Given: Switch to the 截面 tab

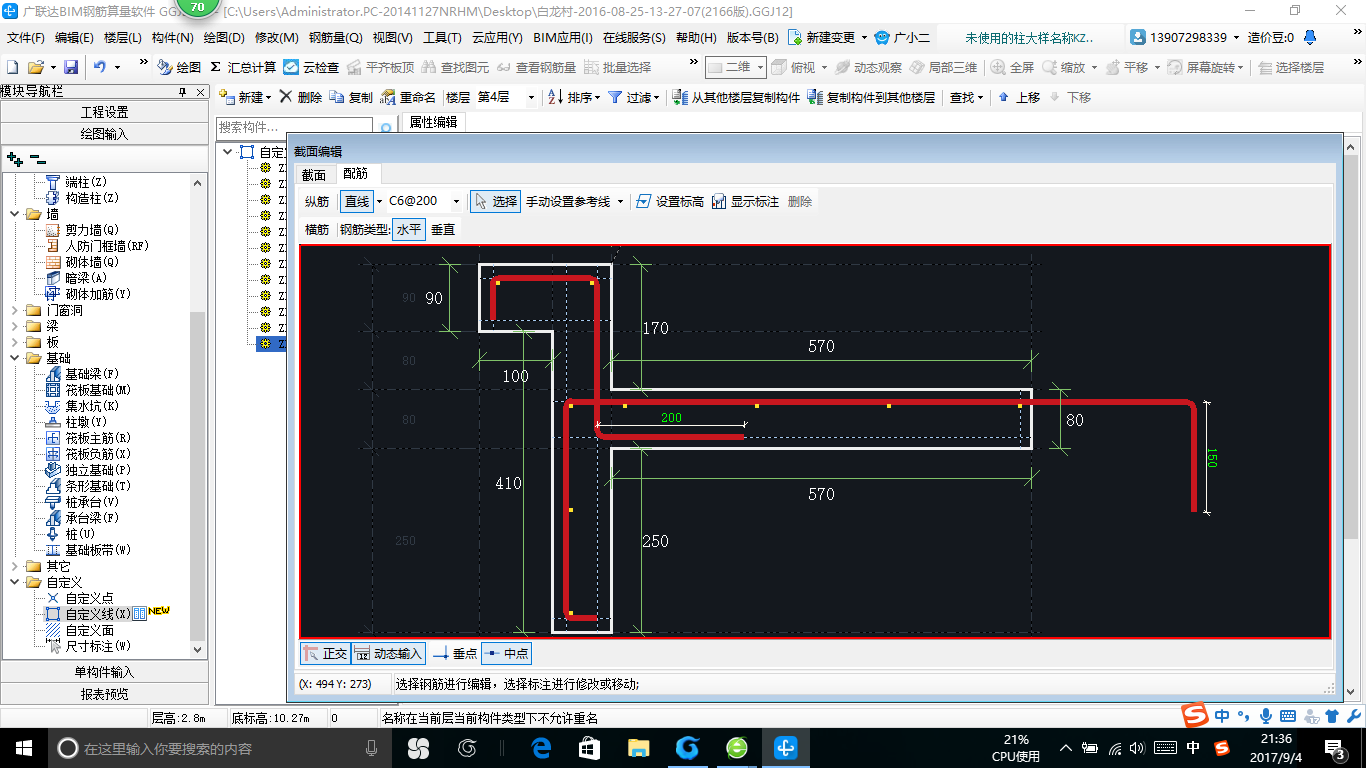Looking at the screenshot, I should click(x=313, y=175).
